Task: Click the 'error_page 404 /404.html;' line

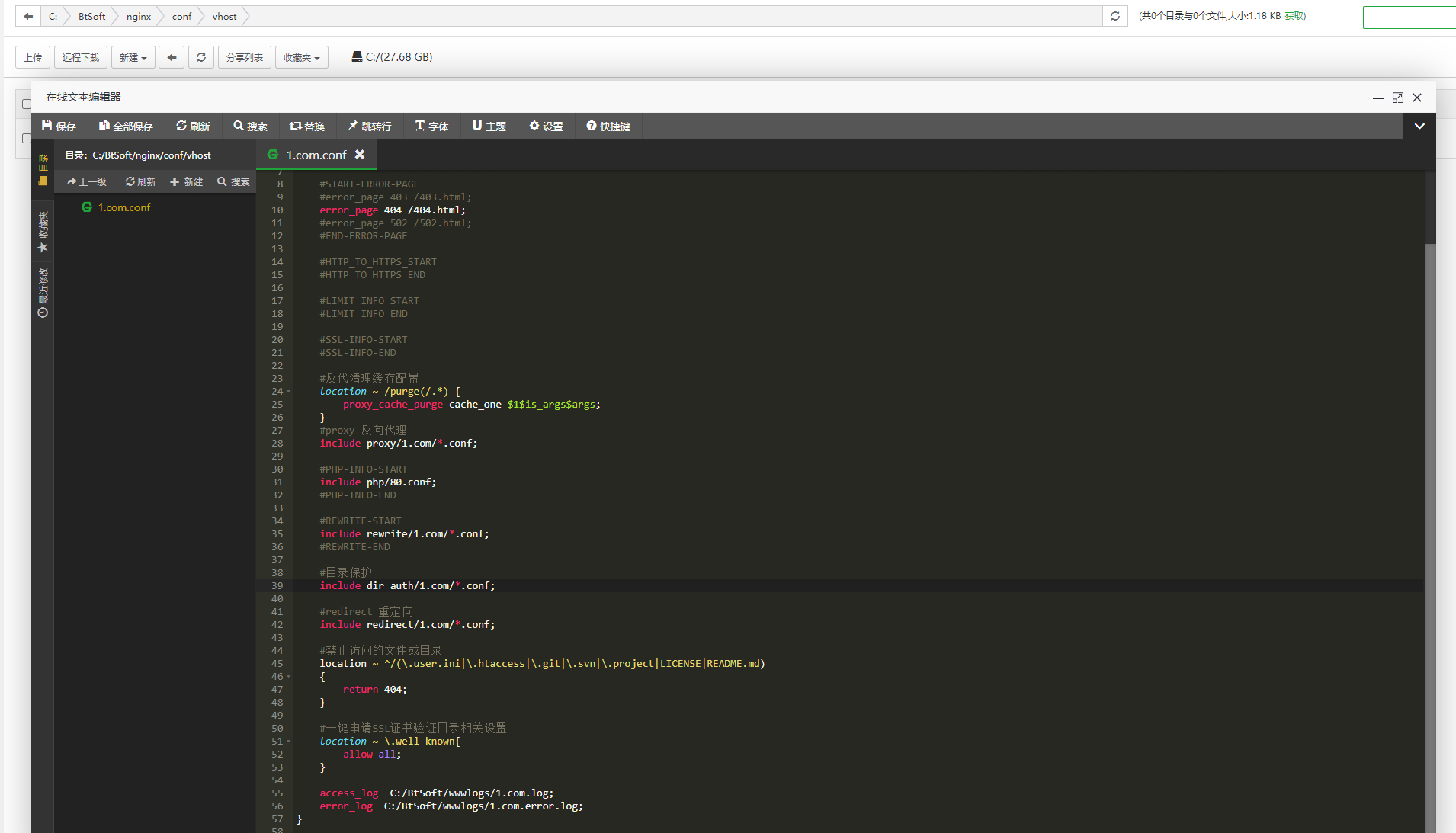Action: click(392, 210)
